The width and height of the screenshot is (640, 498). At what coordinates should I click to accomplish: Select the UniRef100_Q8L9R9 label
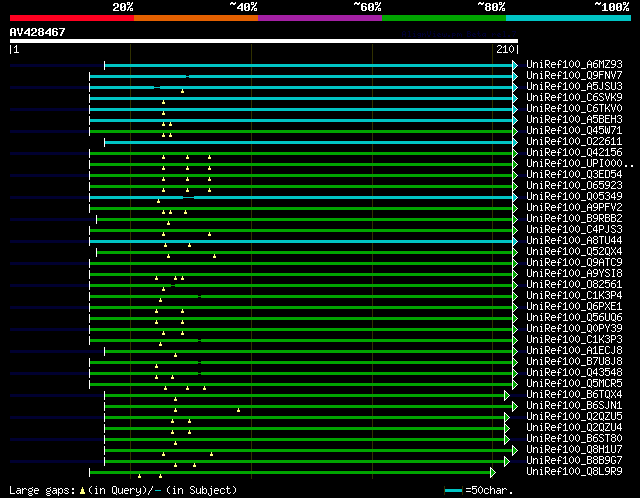coord(574,472)
